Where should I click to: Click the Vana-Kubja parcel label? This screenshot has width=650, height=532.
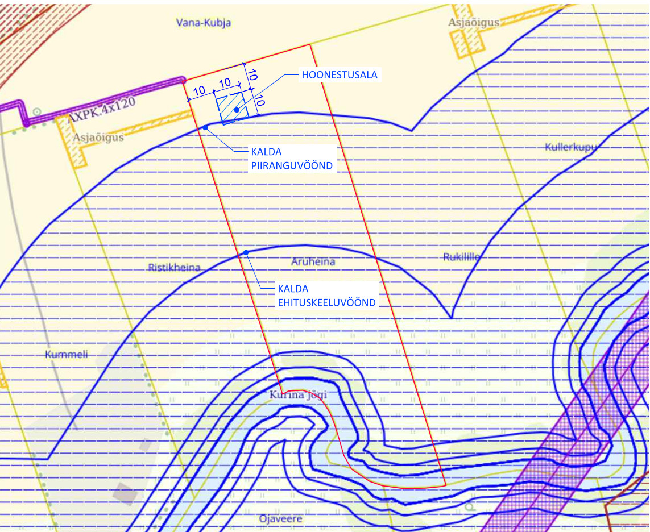[x=203, y=23]
